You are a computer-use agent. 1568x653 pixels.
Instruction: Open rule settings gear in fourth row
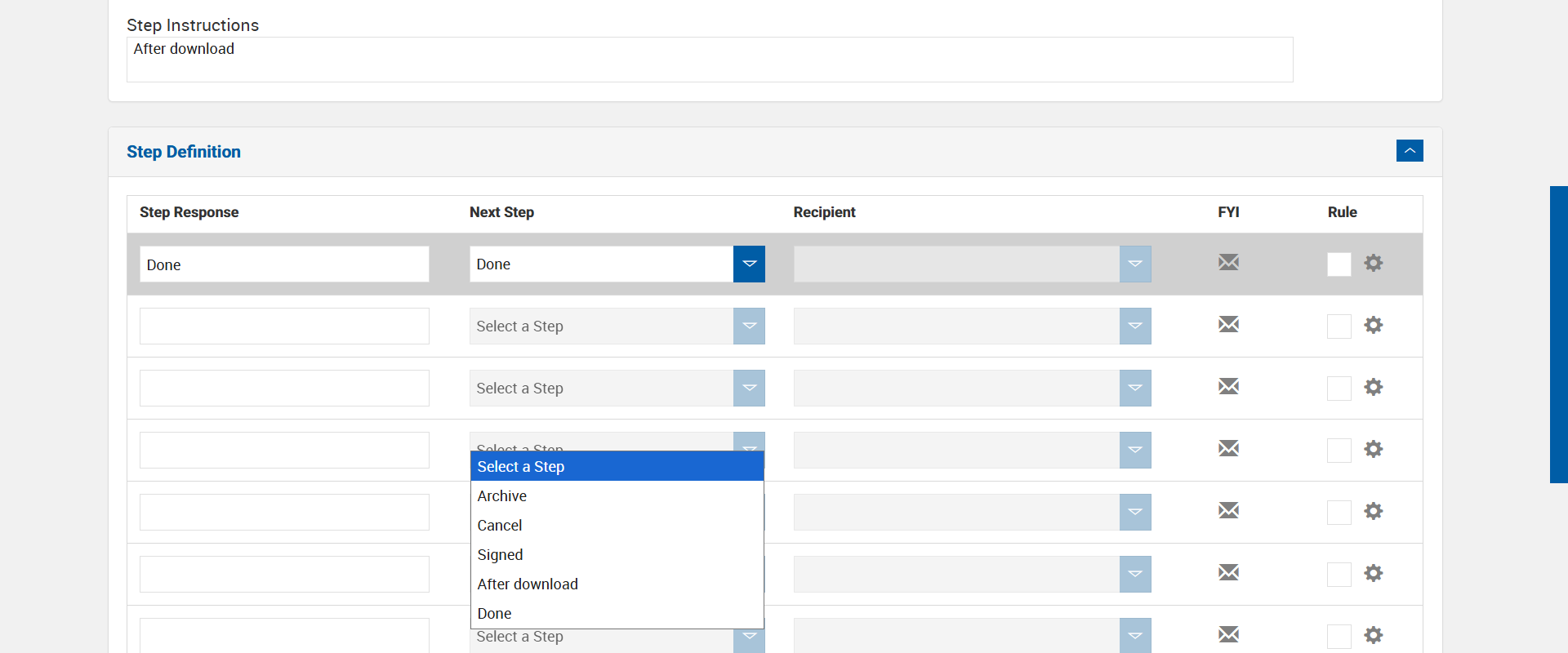(x=1374, y=449)
